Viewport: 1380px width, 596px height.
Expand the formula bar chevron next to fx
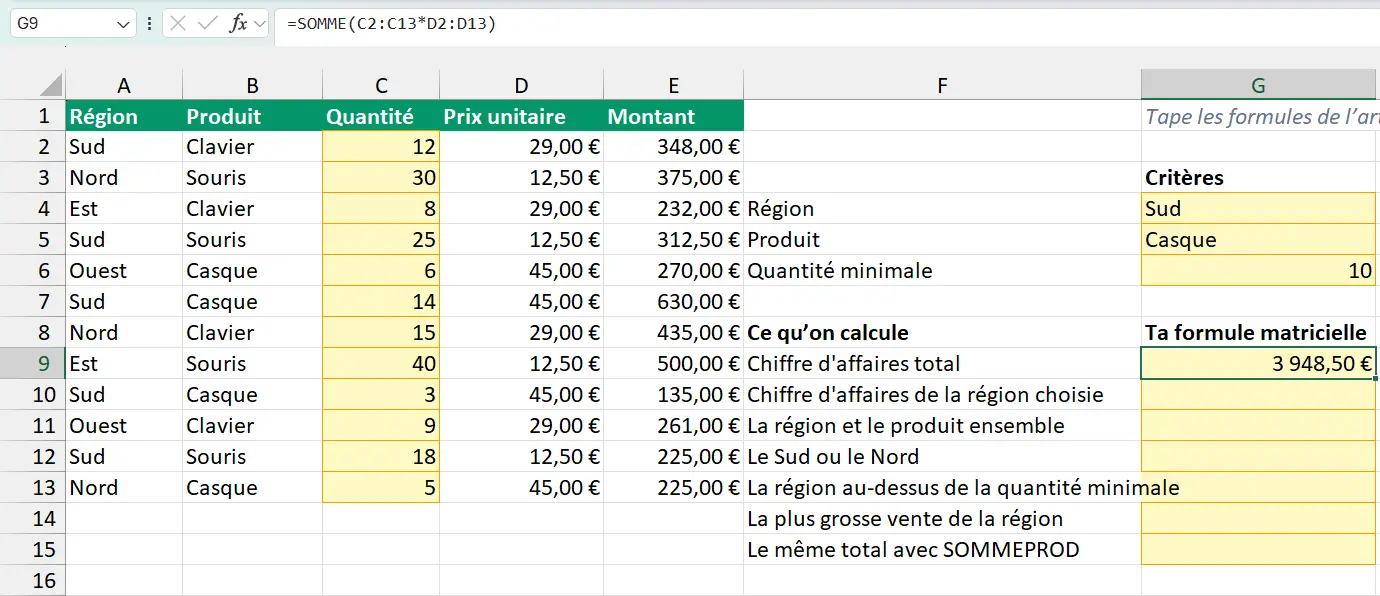[x=260, y=24]
